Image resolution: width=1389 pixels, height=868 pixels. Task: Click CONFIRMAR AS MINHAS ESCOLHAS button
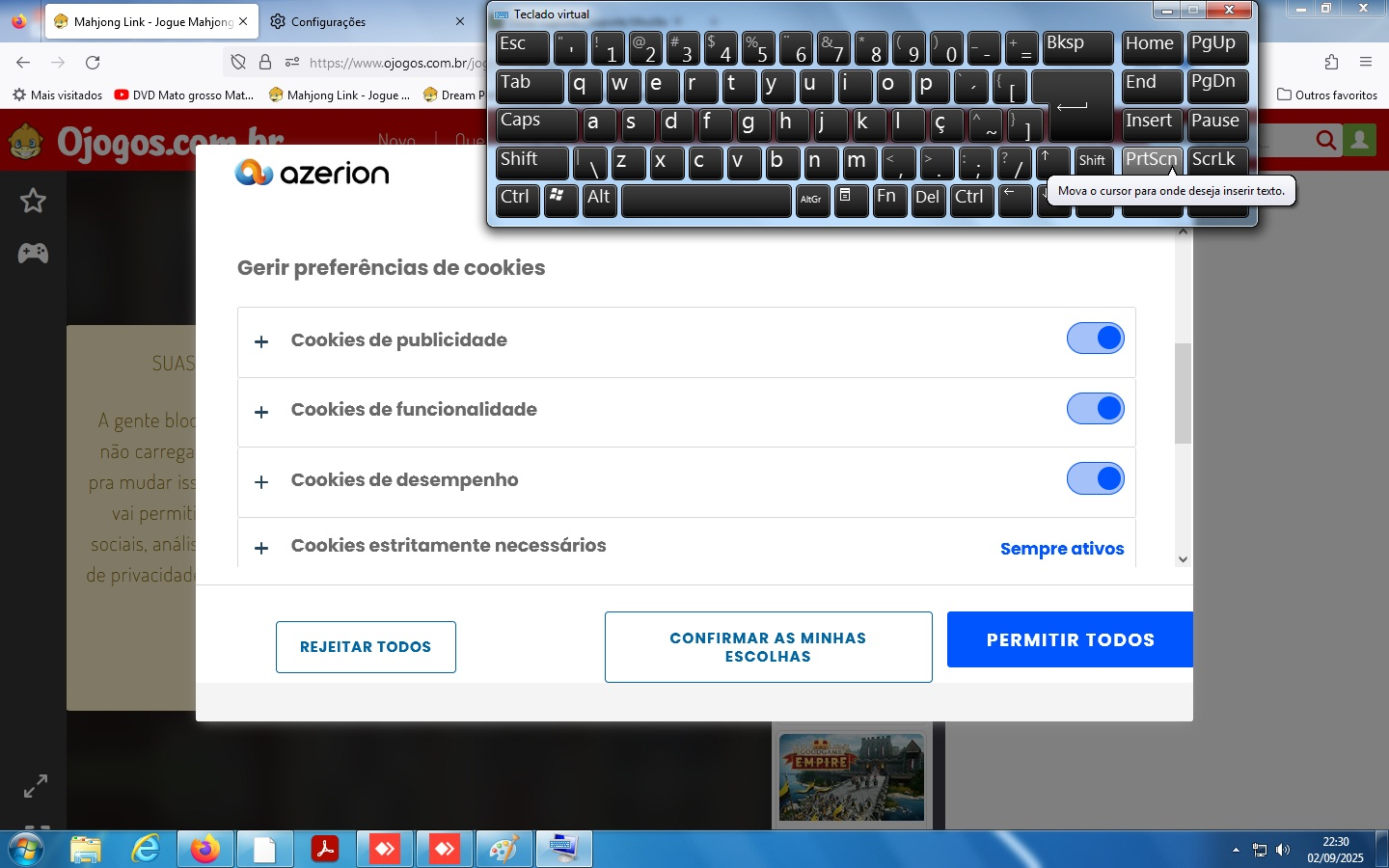[768, 647]
